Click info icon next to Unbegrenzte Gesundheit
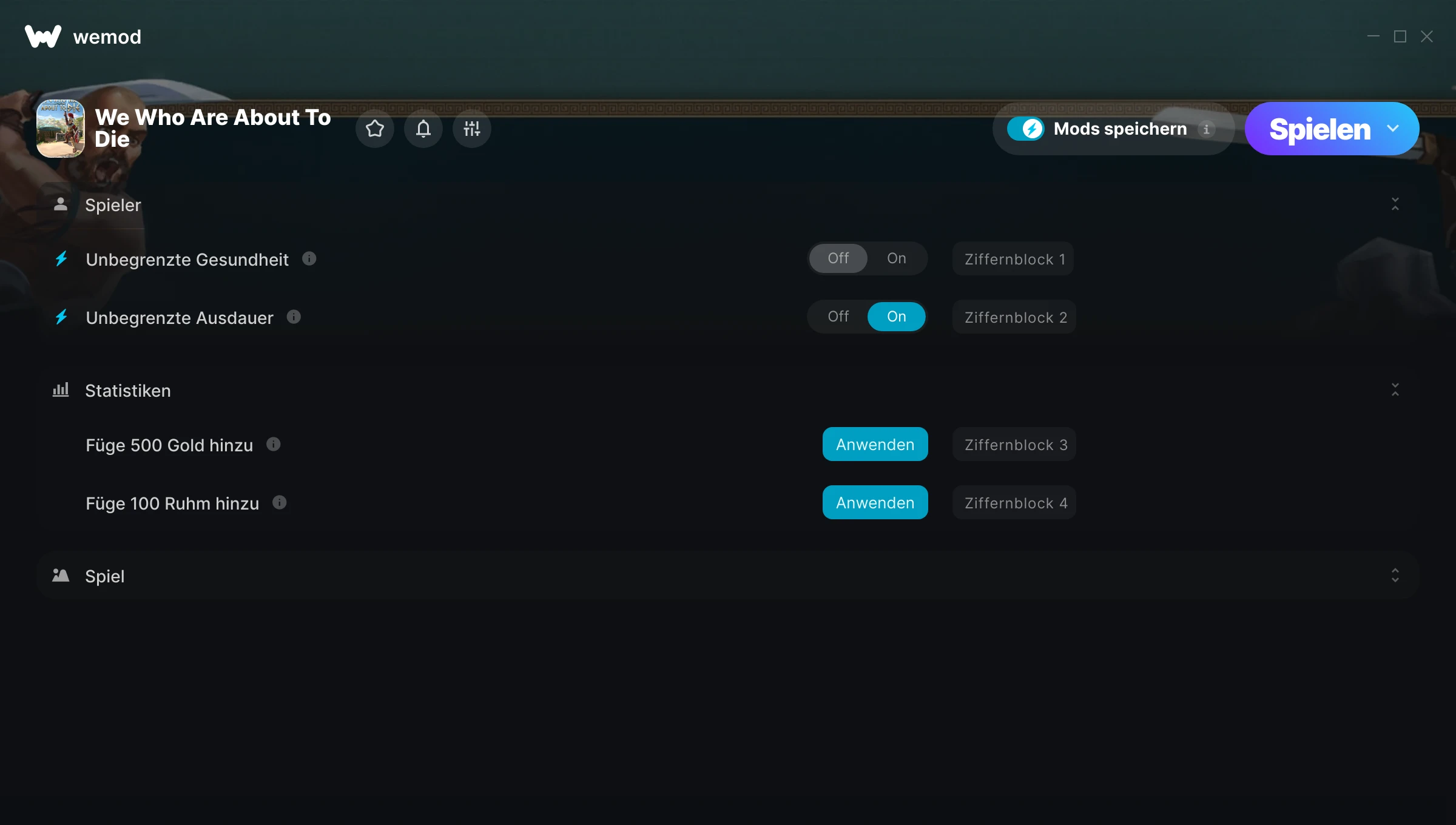 (309, 259)
